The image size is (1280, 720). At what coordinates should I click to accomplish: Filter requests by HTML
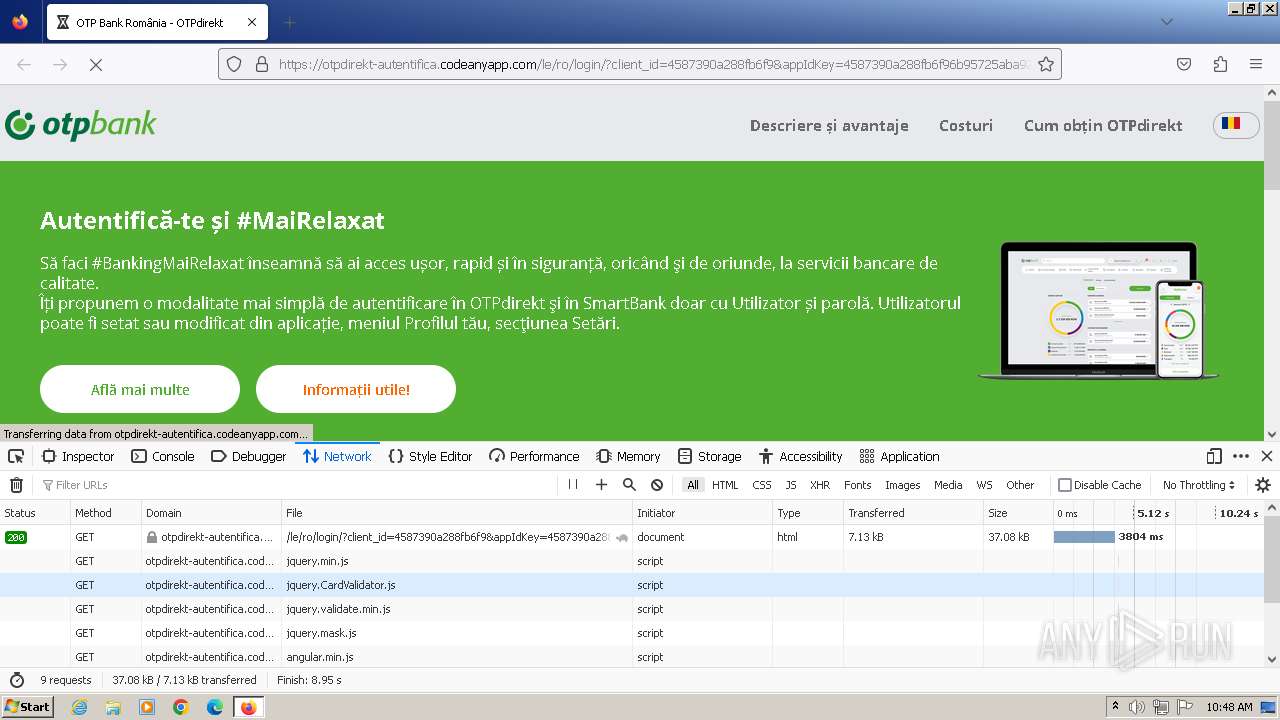(x=725, y=485)
